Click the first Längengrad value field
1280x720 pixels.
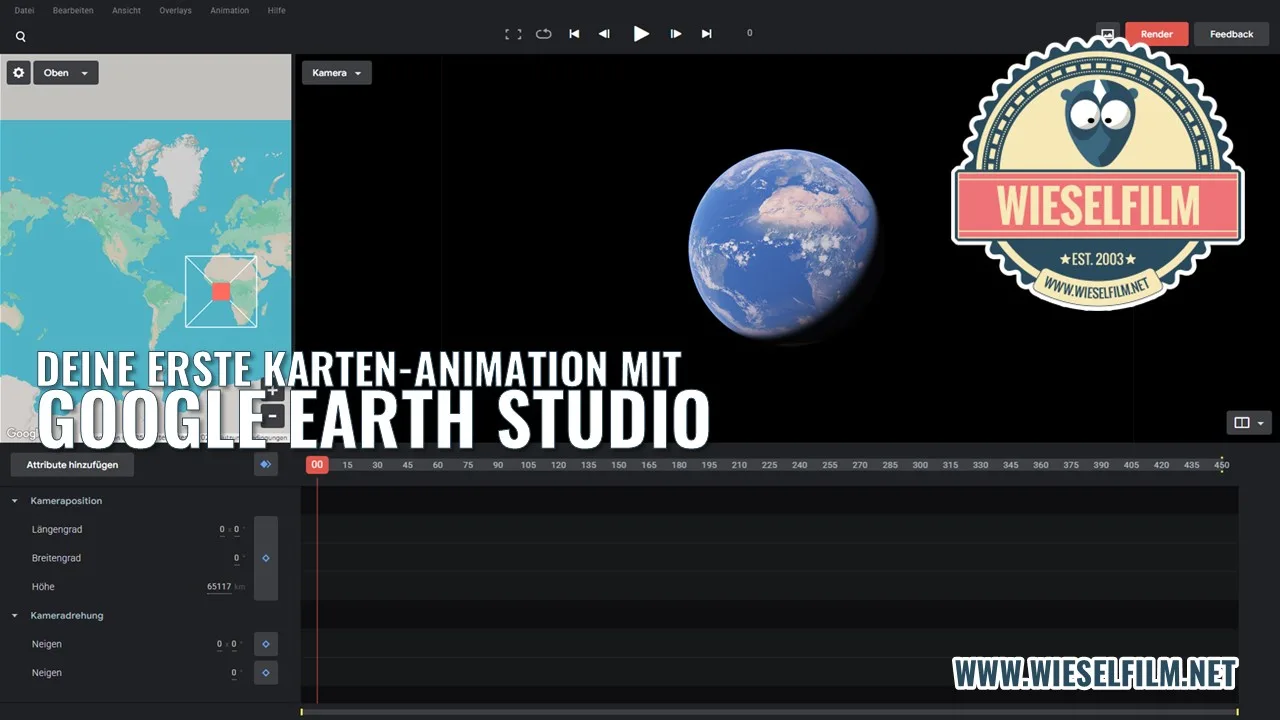click(x=222, y=530)
